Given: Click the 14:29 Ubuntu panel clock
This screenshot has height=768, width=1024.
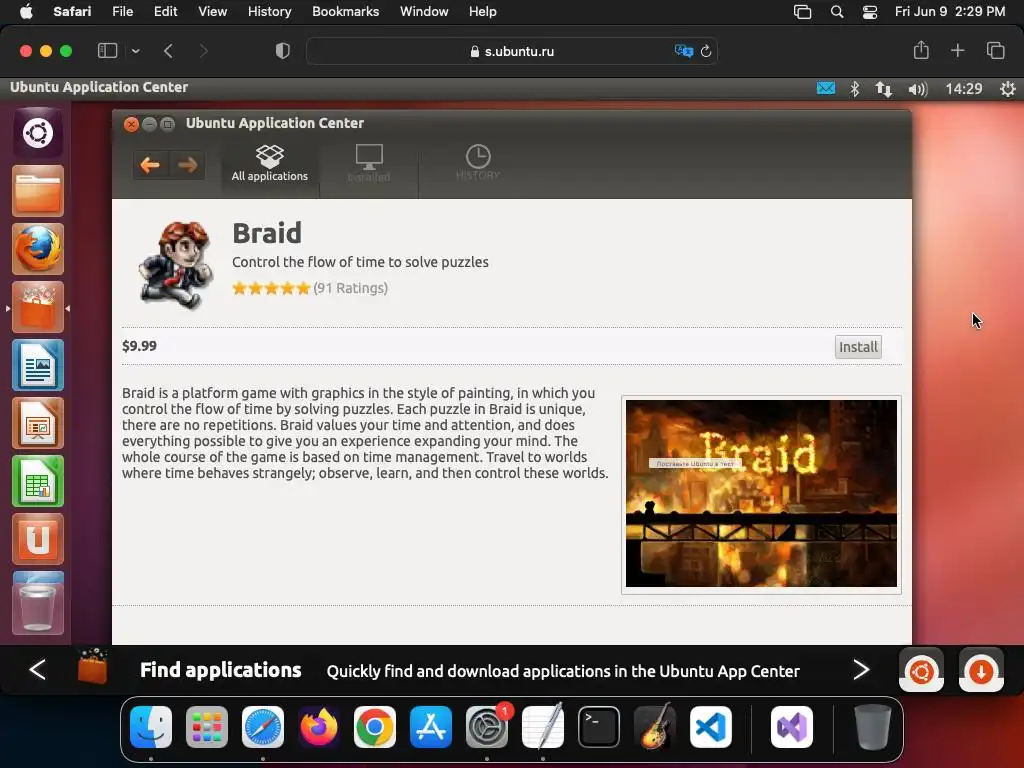Looking at the screenshot, I should (964, 89).
